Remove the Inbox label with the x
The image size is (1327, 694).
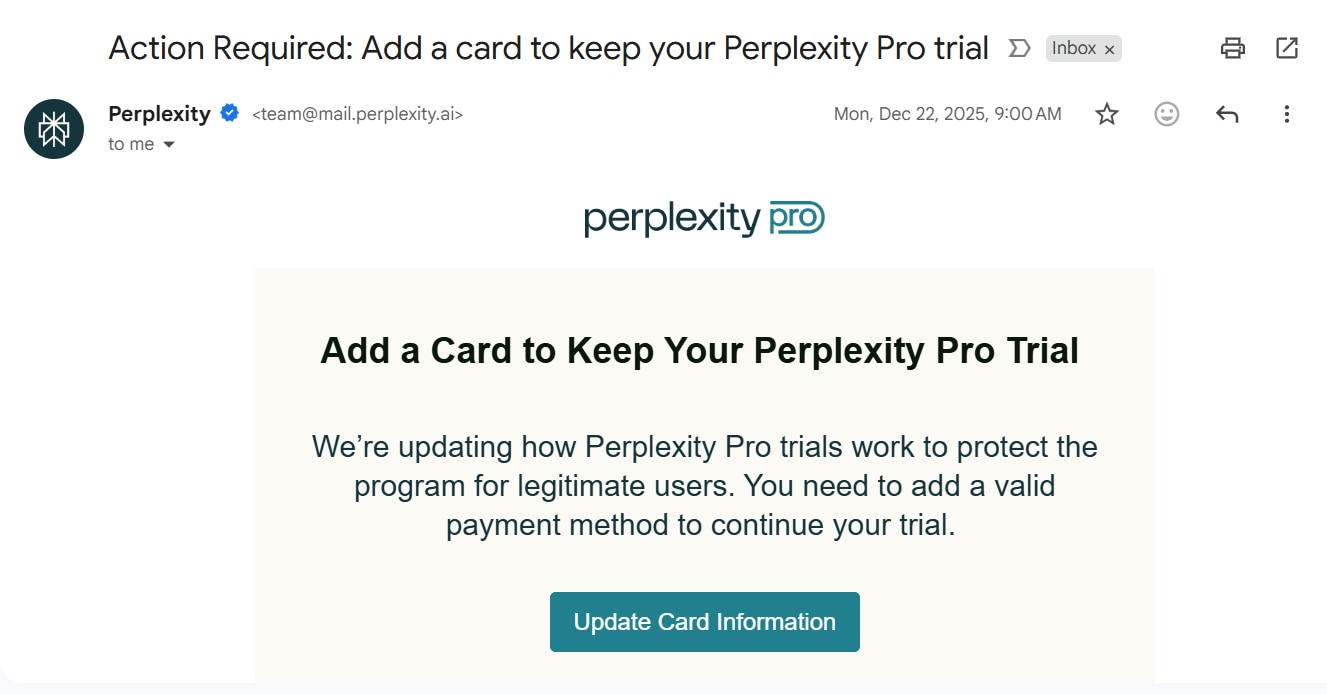pos(1109,49)
